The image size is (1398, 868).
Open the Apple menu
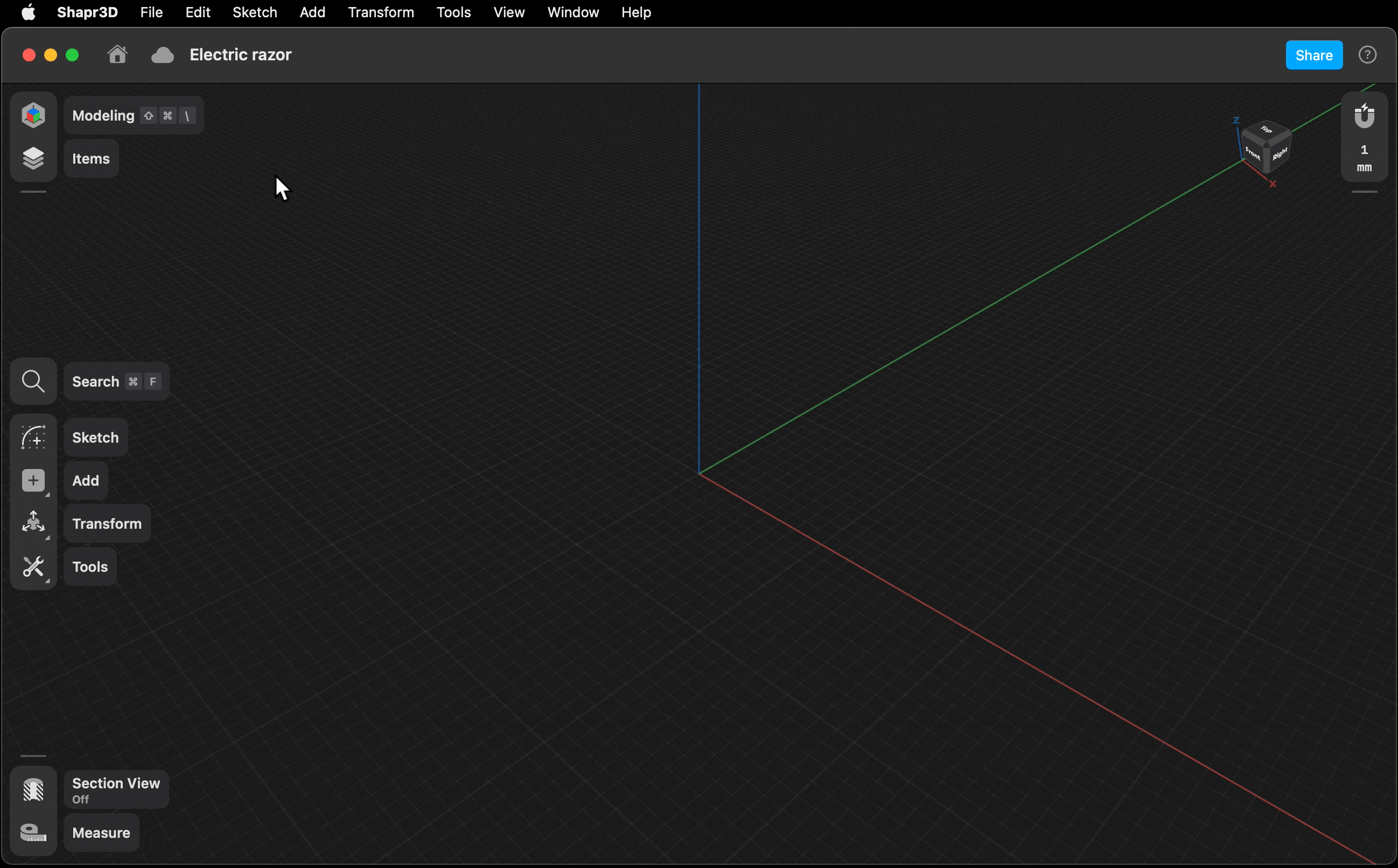(28, 12)
